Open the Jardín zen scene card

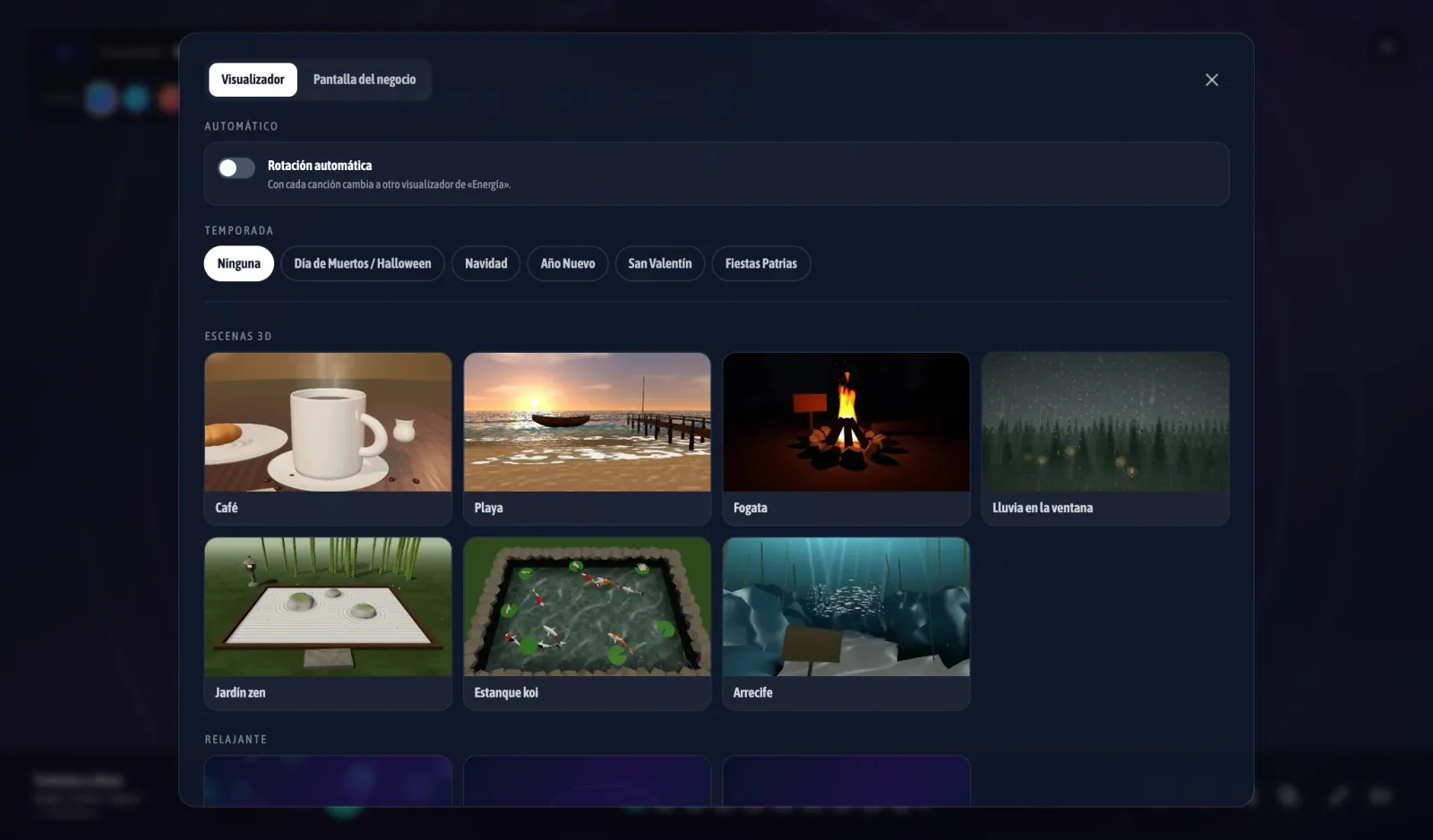328,623
